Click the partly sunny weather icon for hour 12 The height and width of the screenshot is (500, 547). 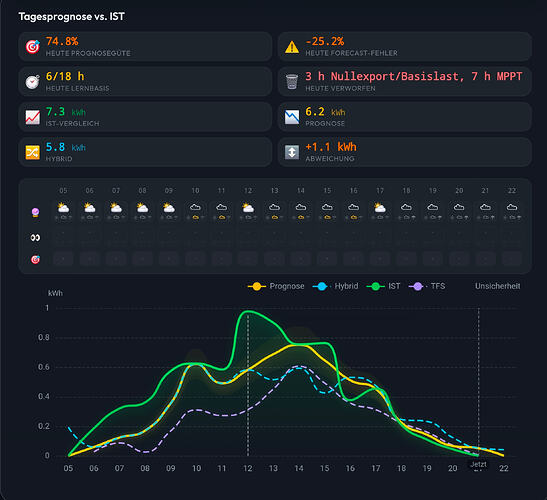248,207
